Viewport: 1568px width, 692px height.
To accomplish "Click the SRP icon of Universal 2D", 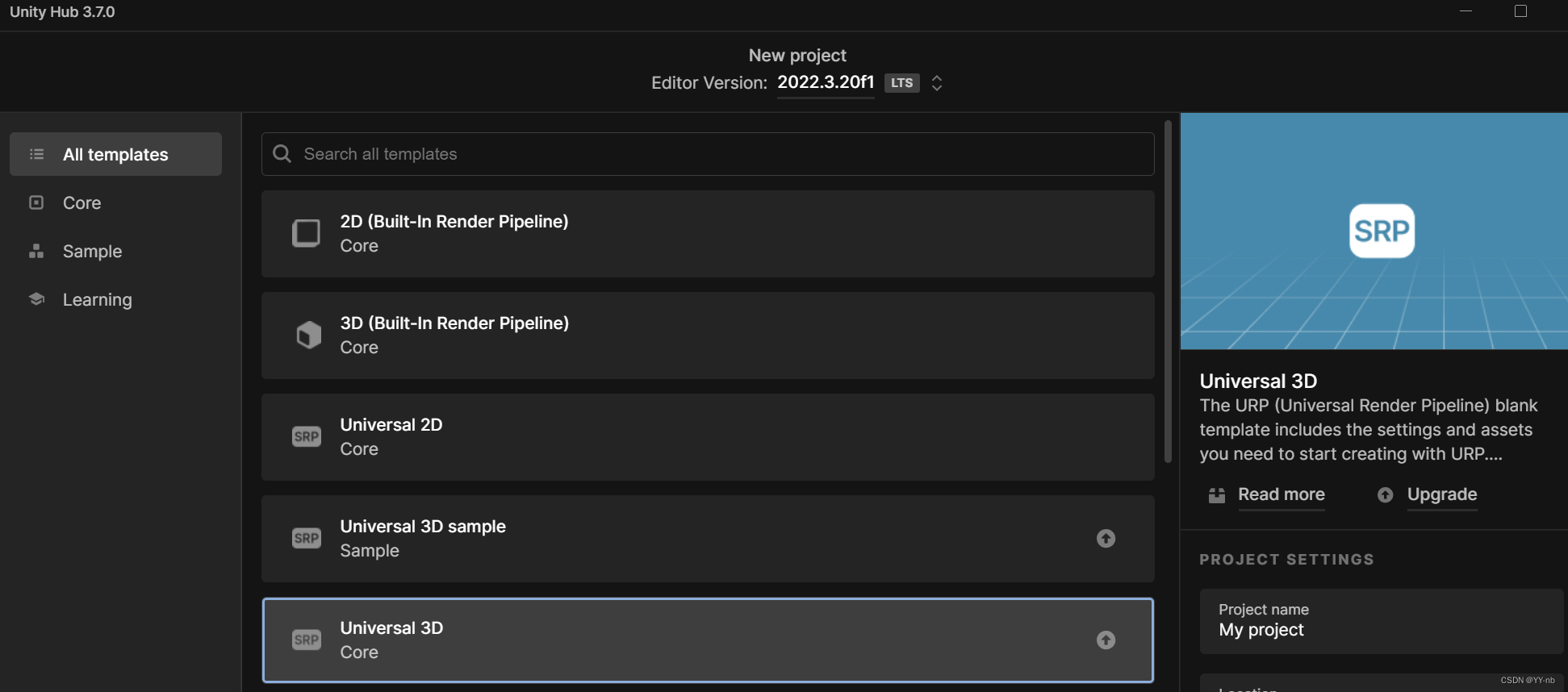I will tap(307, 436).
